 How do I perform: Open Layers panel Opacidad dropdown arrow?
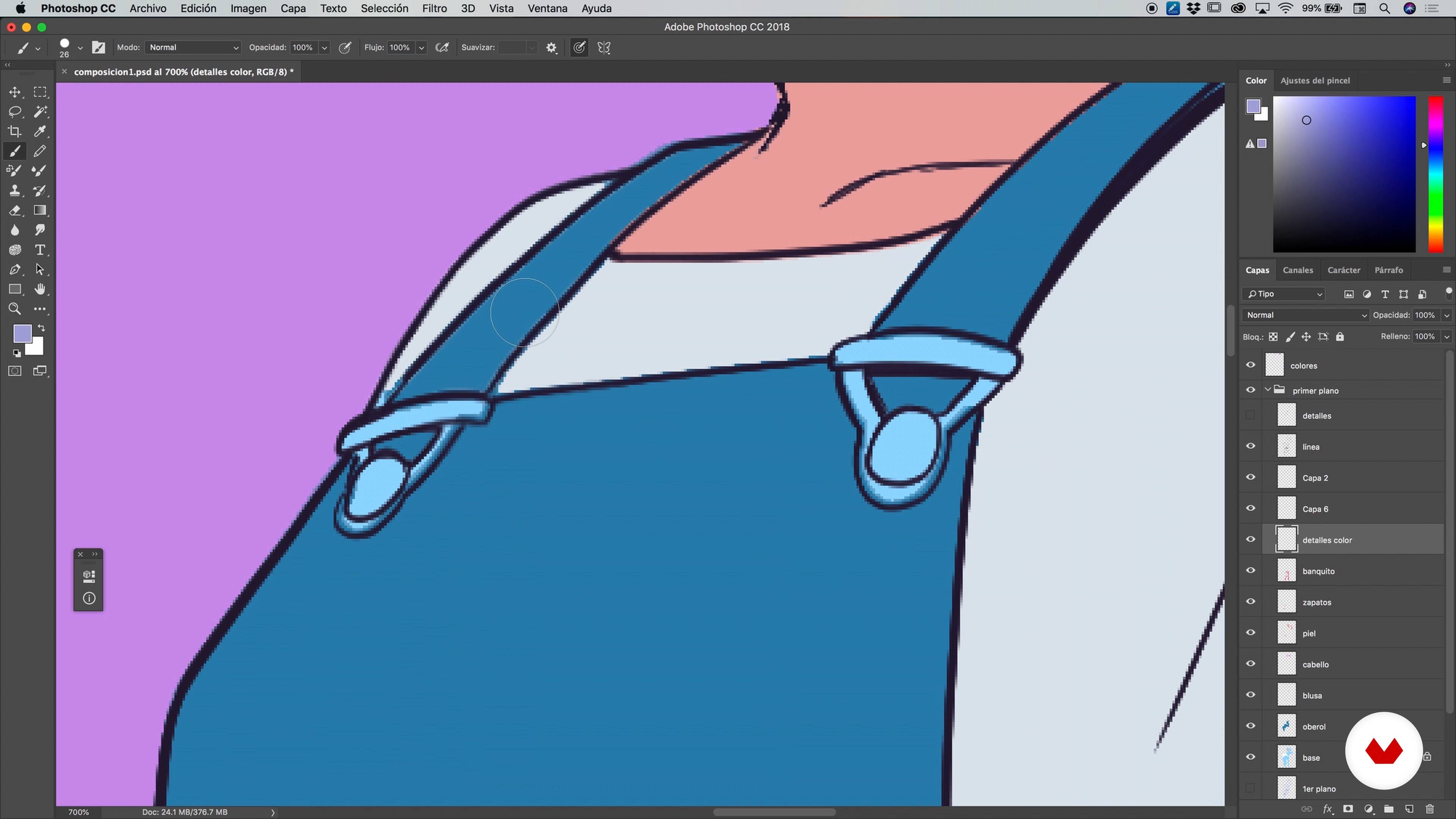tap(1447, 315)
